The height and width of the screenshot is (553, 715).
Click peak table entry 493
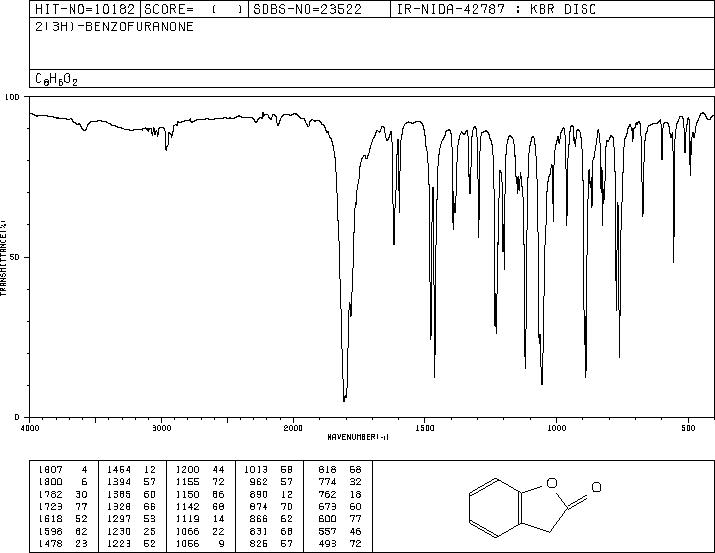340,543
